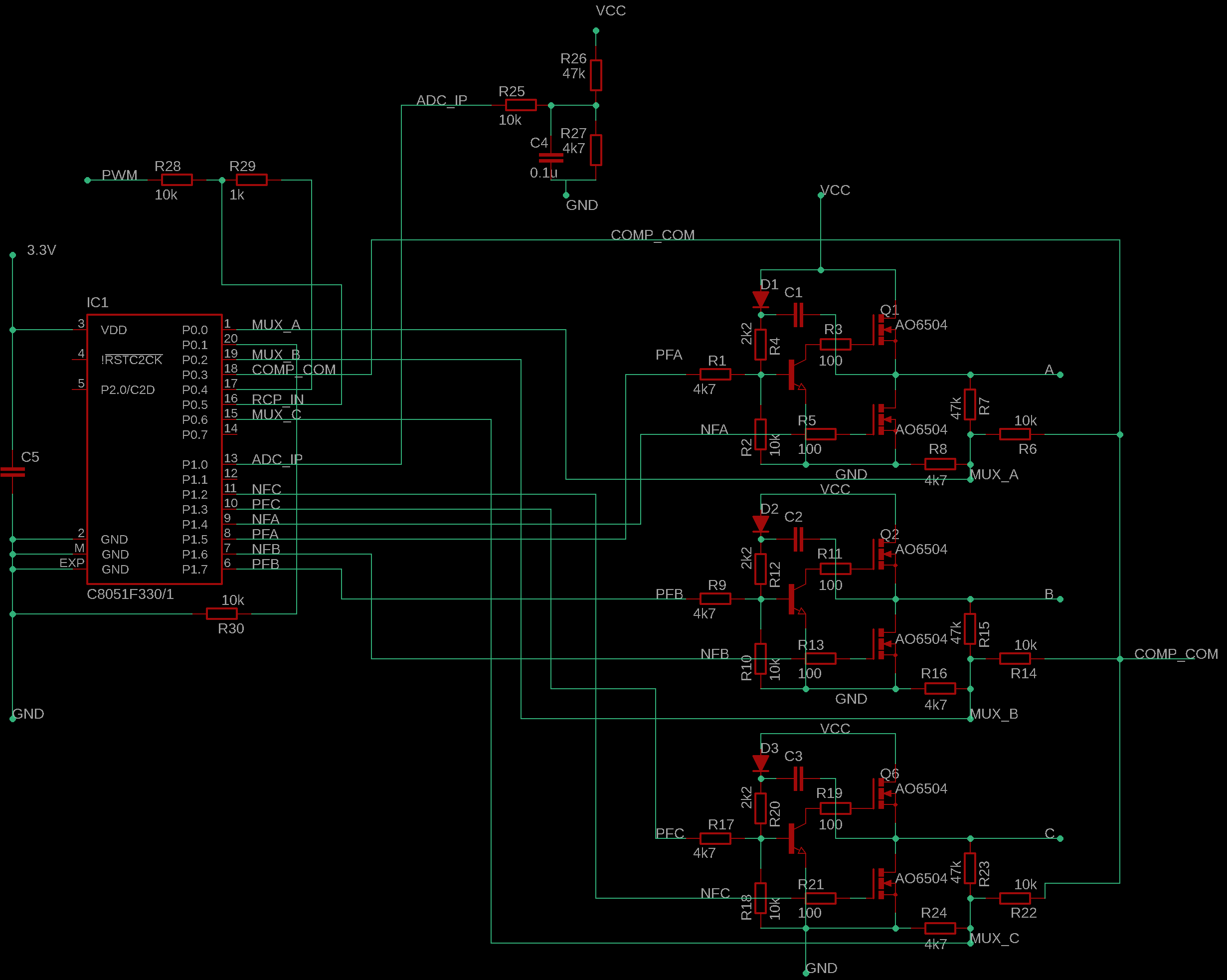Select resistor R26 below top VCC
Viewport: 1227px width, 980px height.
(x=595, y=75)
